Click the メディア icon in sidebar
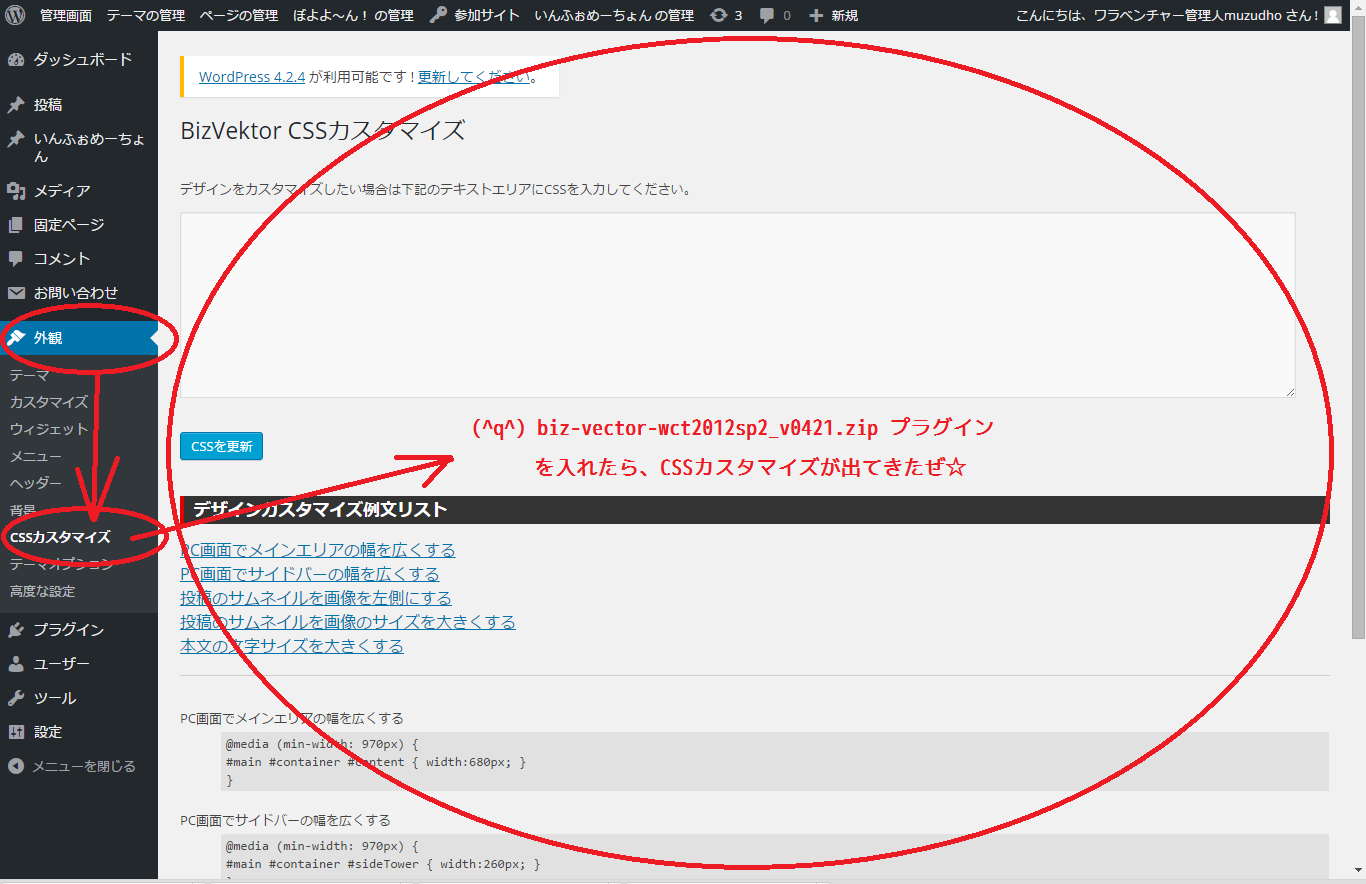This screenshot has width=1366, height=884. pos(16,191)
